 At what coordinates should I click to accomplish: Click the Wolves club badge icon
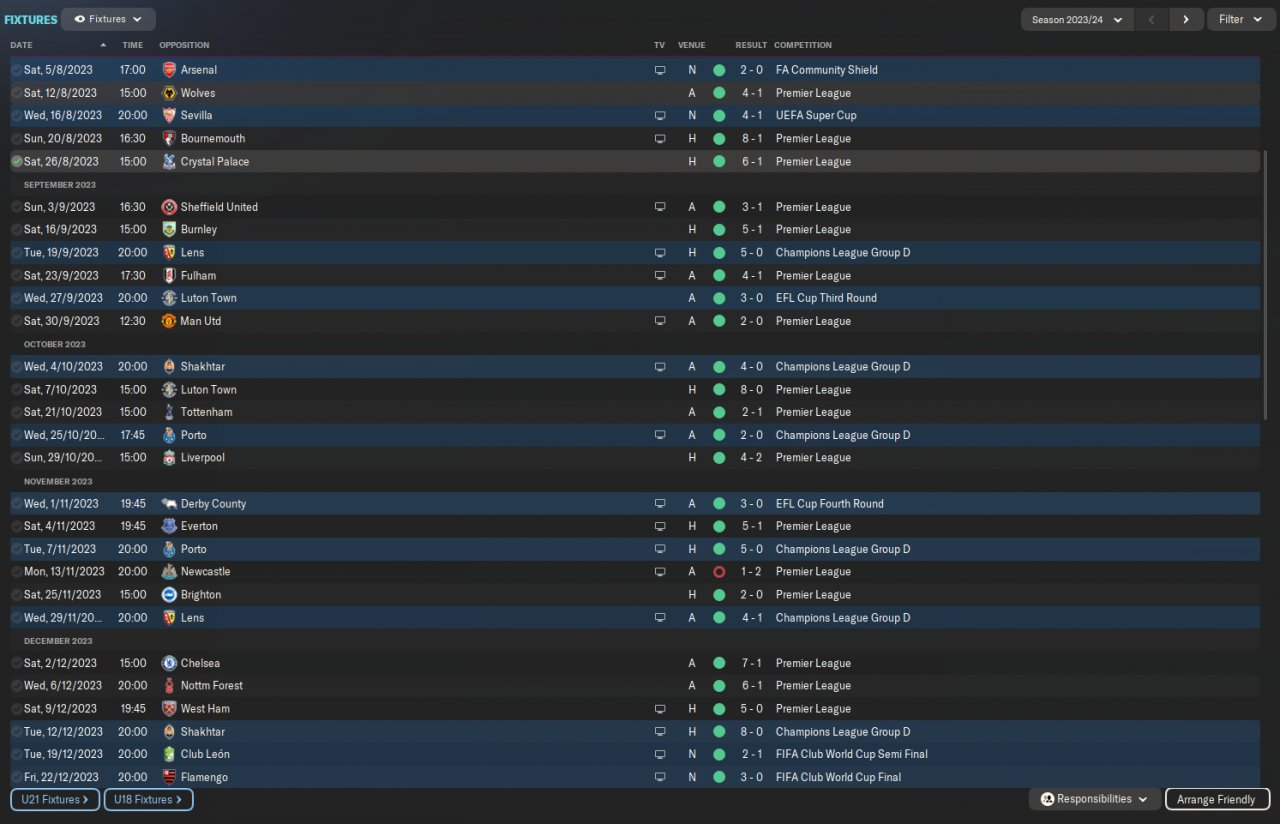(x=169, y=93)
